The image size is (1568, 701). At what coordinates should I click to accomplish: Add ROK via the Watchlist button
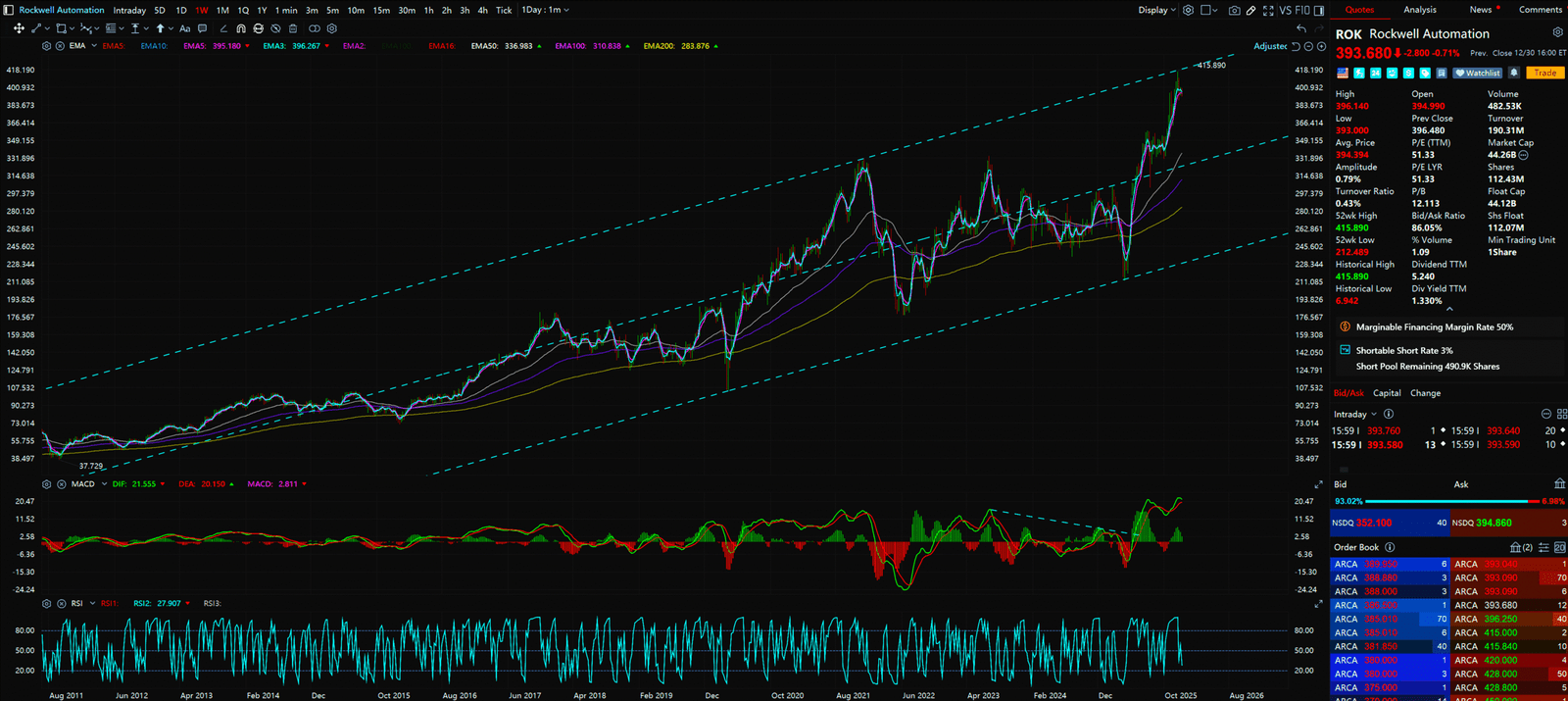1478,73
